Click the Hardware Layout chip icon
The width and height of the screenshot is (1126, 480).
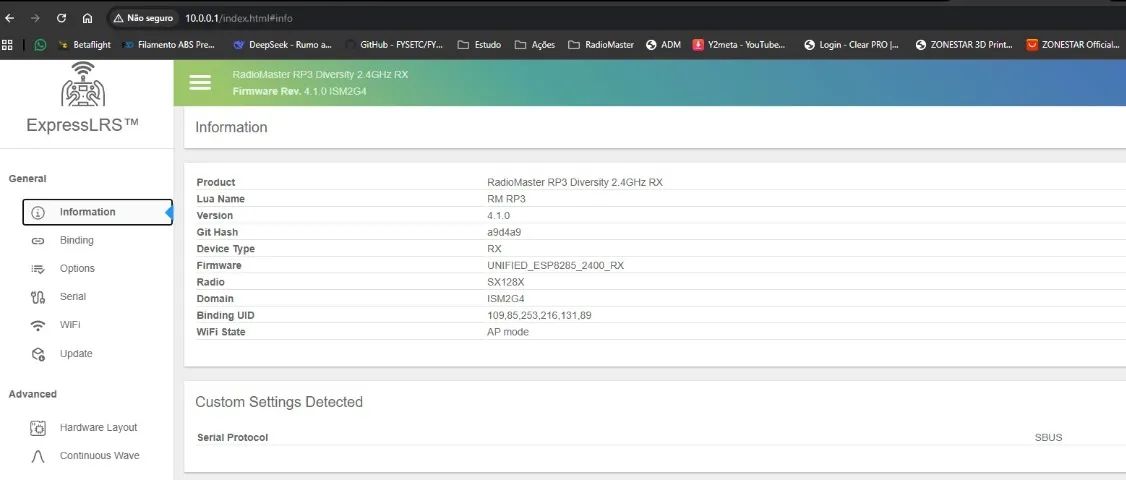(x=38, y=428)
